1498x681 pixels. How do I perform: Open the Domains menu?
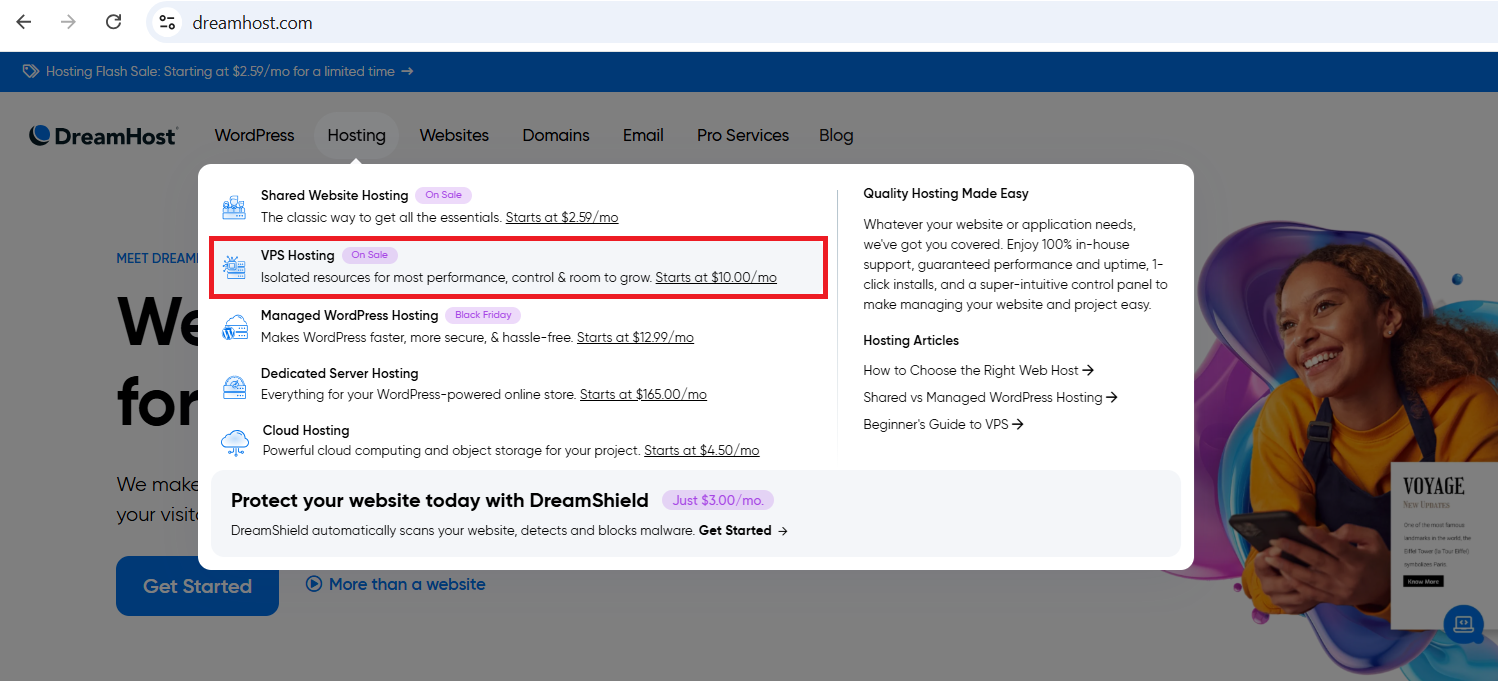point(555,135)
